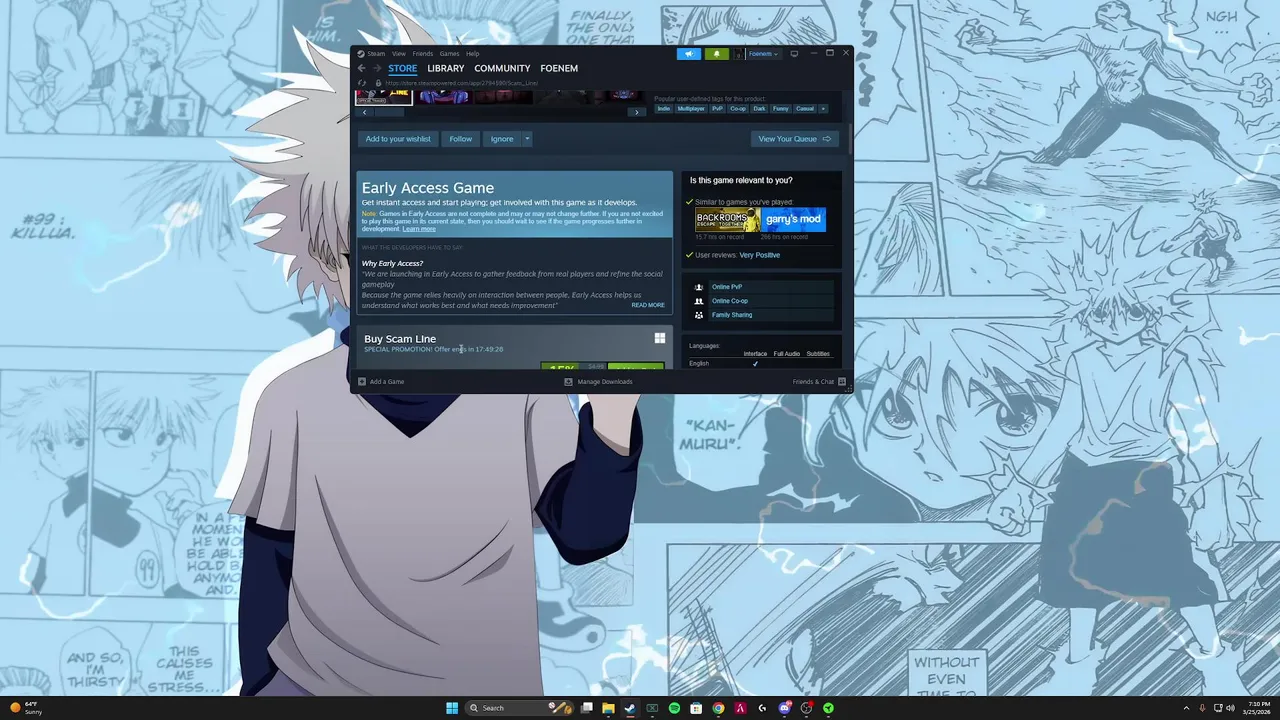Click the Steam page vertical scrollbar
The image size is (1280, 720).
click(849, 140)
